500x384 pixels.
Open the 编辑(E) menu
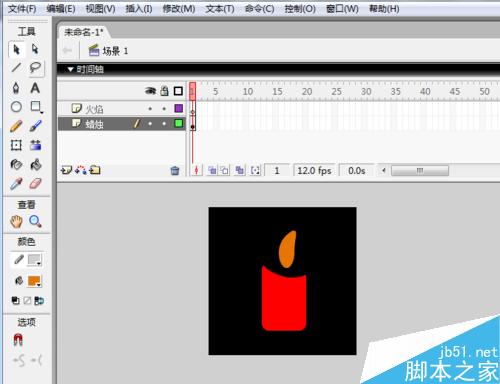click(61, 9)
